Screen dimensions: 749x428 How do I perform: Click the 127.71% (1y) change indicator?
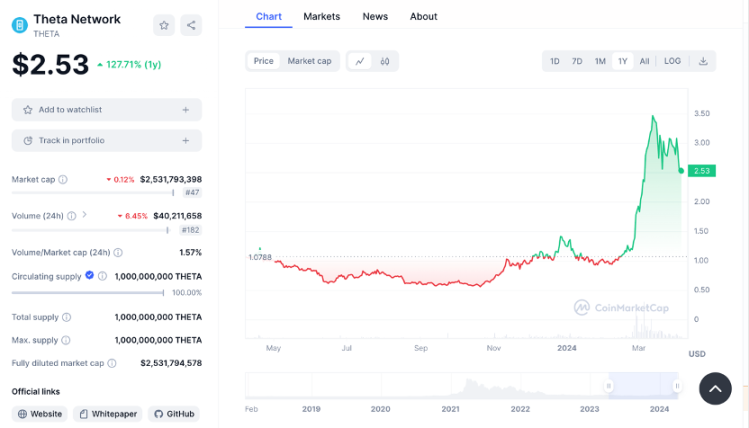129,64
